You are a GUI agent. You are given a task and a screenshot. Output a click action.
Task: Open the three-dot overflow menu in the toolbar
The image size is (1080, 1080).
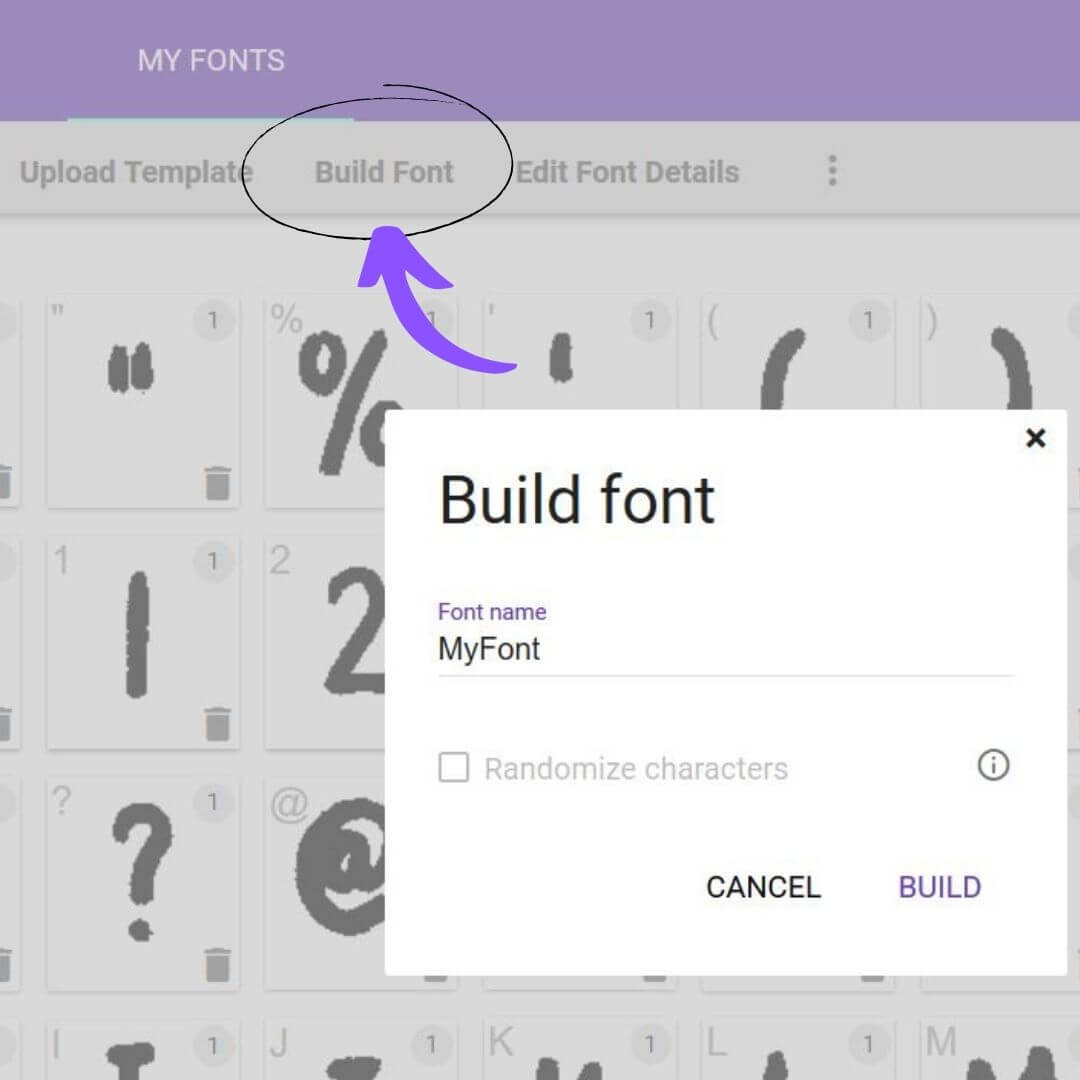[832, 171]
